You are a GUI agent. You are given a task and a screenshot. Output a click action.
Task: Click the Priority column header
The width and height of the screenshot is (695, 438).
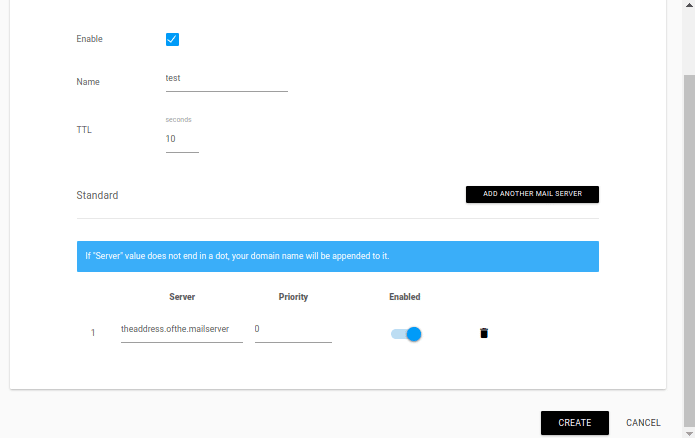[293, 297]
